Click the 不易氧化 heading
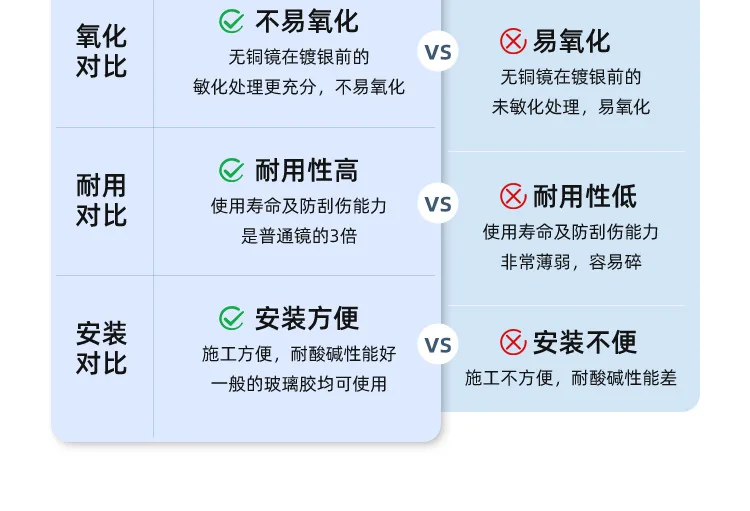The height and width of the screenshot is (511, 750). point(307,22)
